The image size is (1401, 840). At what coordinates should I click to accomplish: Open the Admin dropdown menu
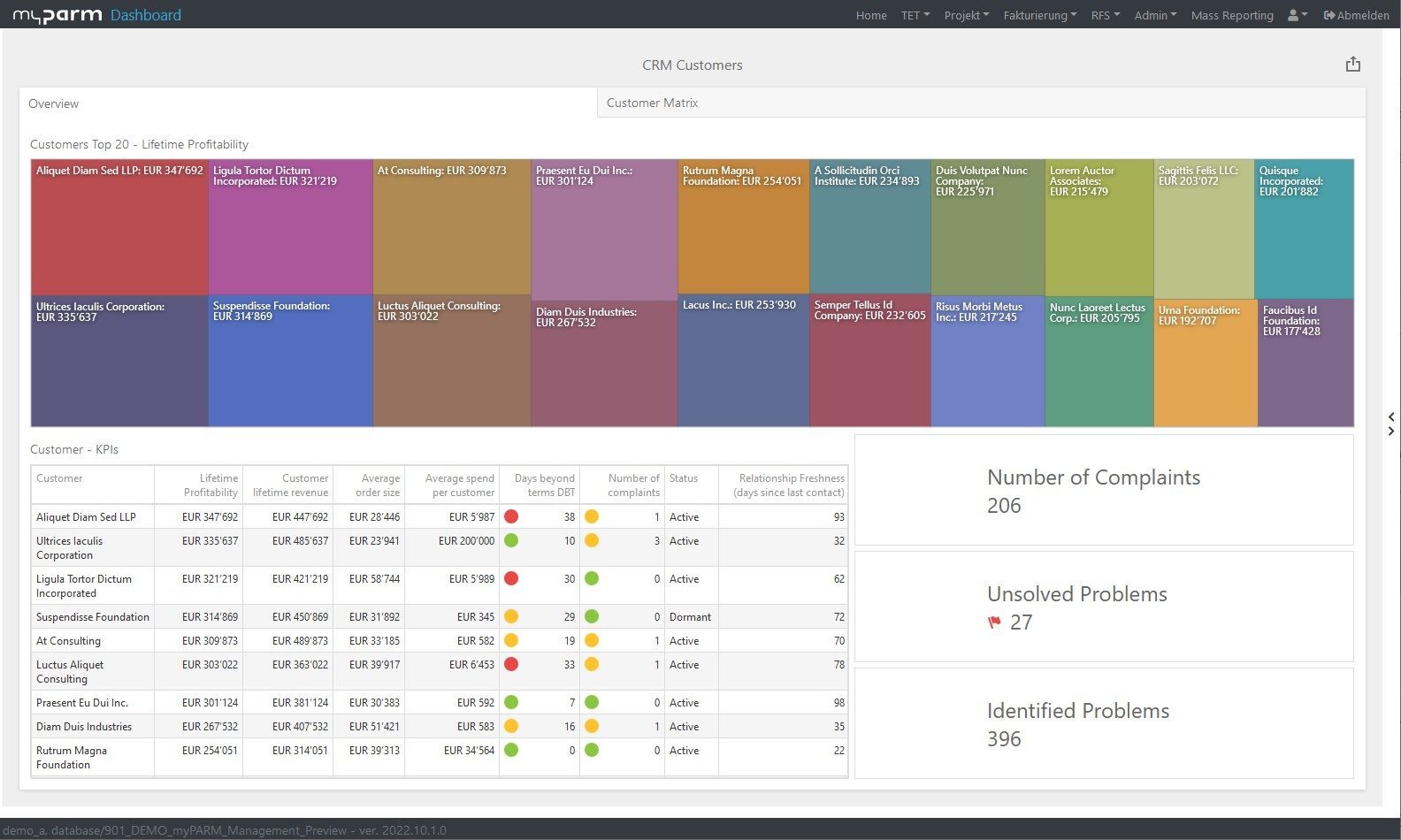[1155, 15]
